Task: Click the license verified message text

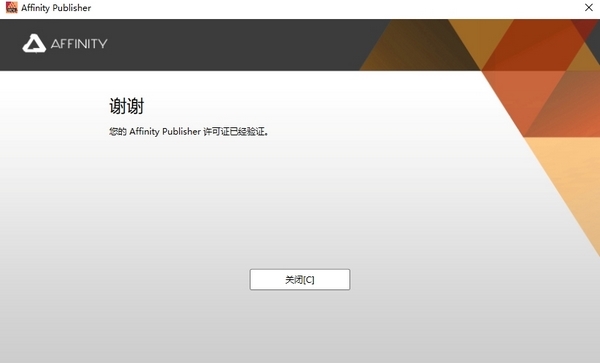Action: click(189, 132)
